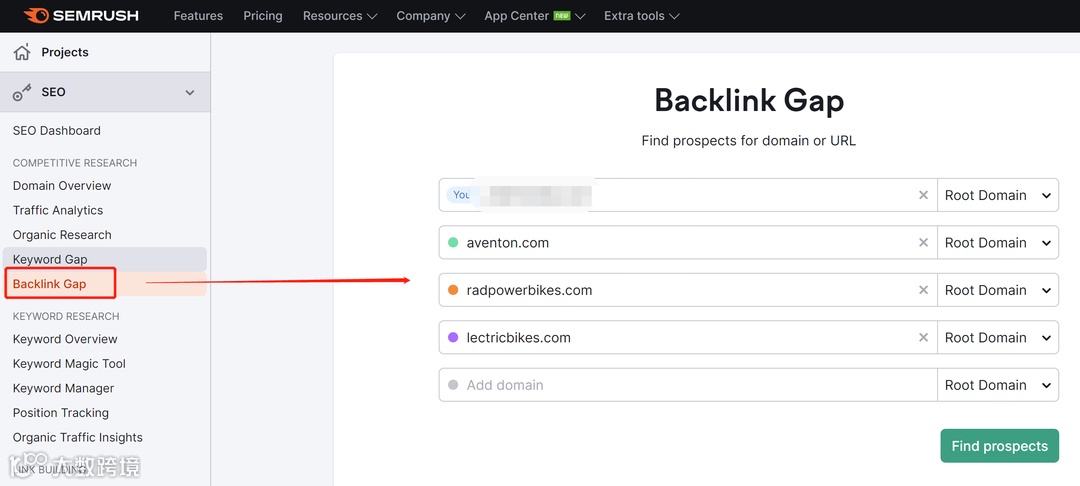
Task: Clear the blurred You domain field
Action: (x=923, y=195)
